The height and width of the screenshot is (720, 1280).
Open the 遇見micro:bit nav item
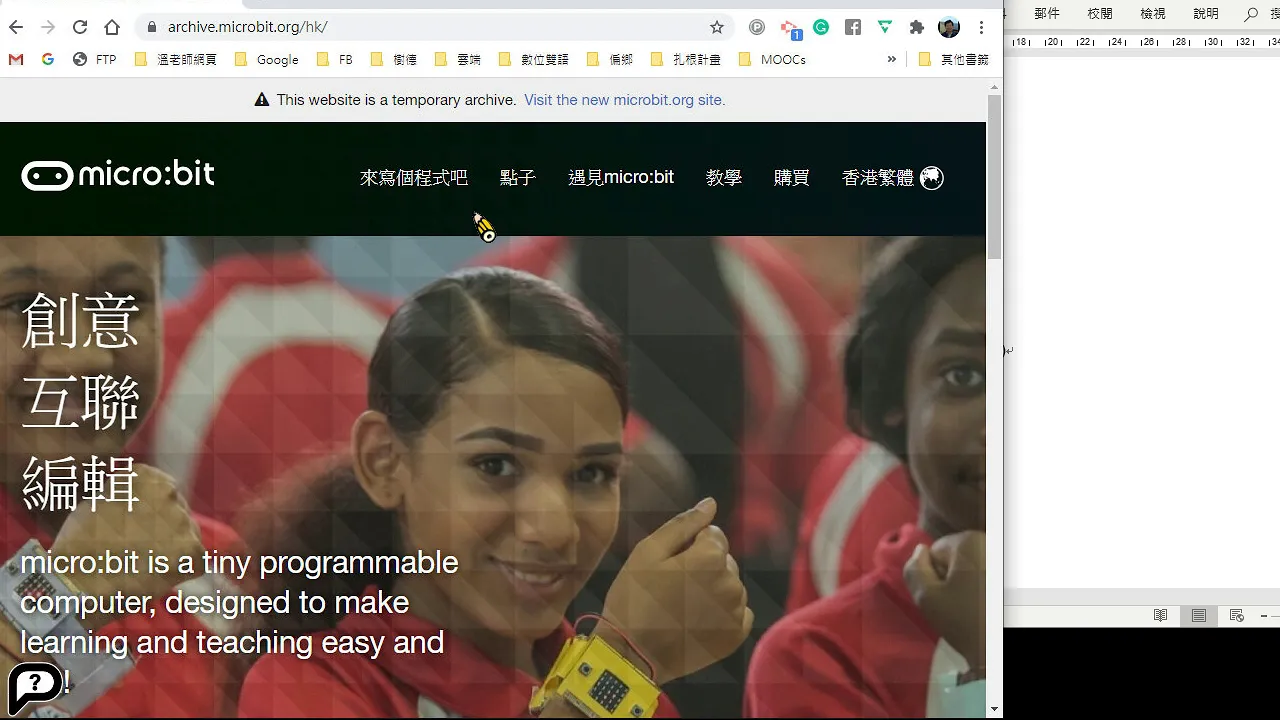coord(621,177)
